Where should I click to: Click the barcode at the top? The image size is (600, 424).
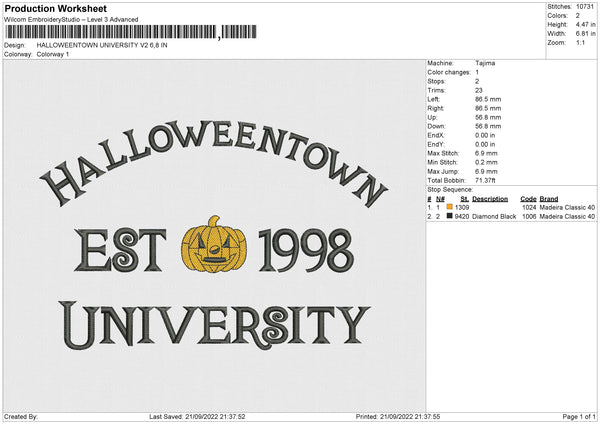[131, 32]
